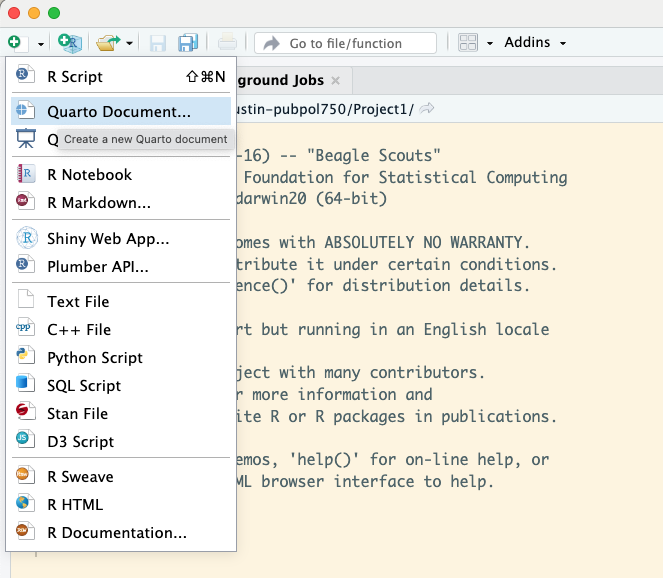Switch to the Background Jobs tab

(x=280, y=80)
